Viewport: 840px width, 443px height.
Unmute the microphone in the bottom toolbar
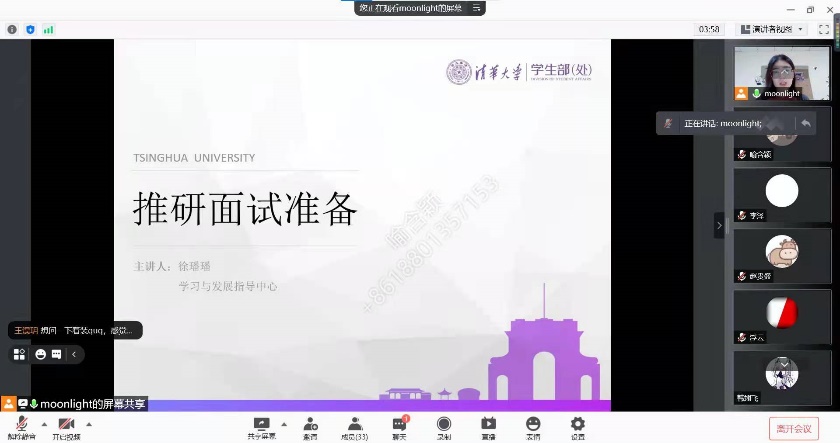pos(21,425)
